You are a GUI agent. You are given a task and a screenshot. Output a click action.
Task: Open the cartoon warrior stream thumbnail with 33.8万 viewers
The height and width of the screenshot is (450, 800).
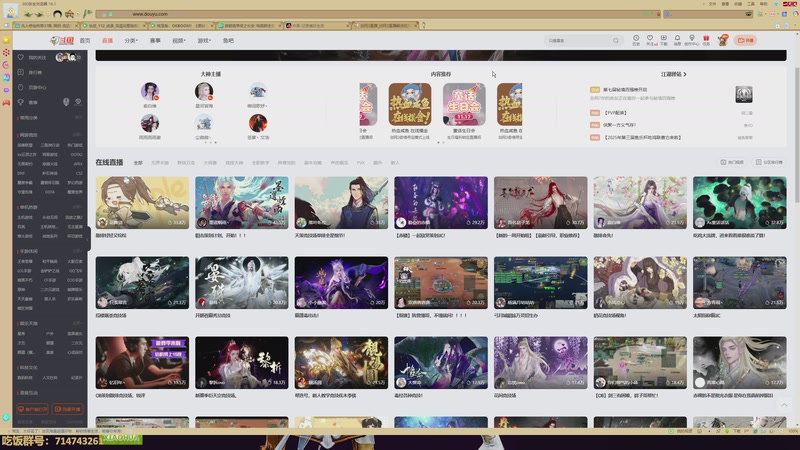142,203
